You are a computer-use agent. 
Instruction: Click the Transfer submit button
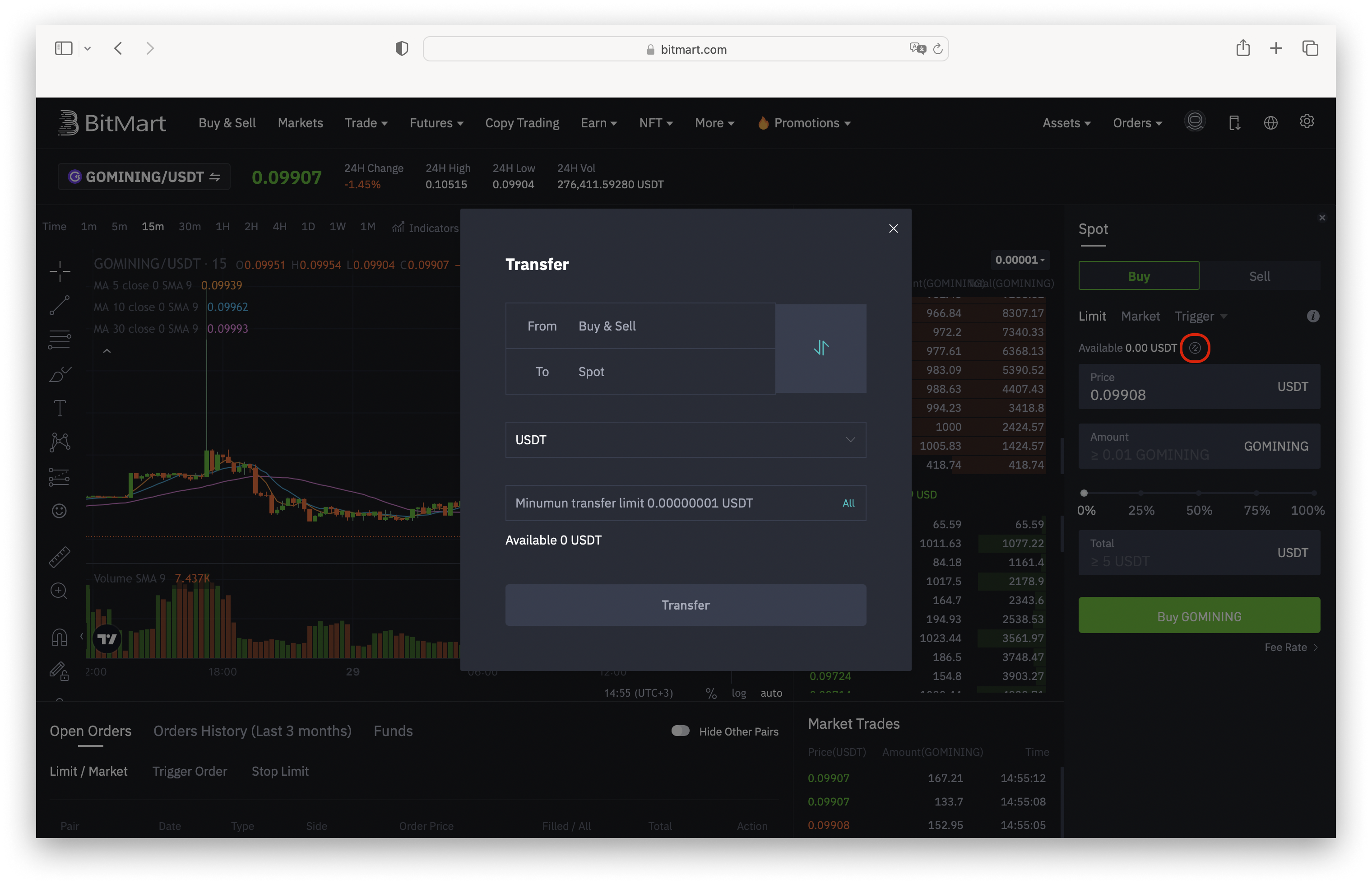pyautogui.click(x=685, y=605)
